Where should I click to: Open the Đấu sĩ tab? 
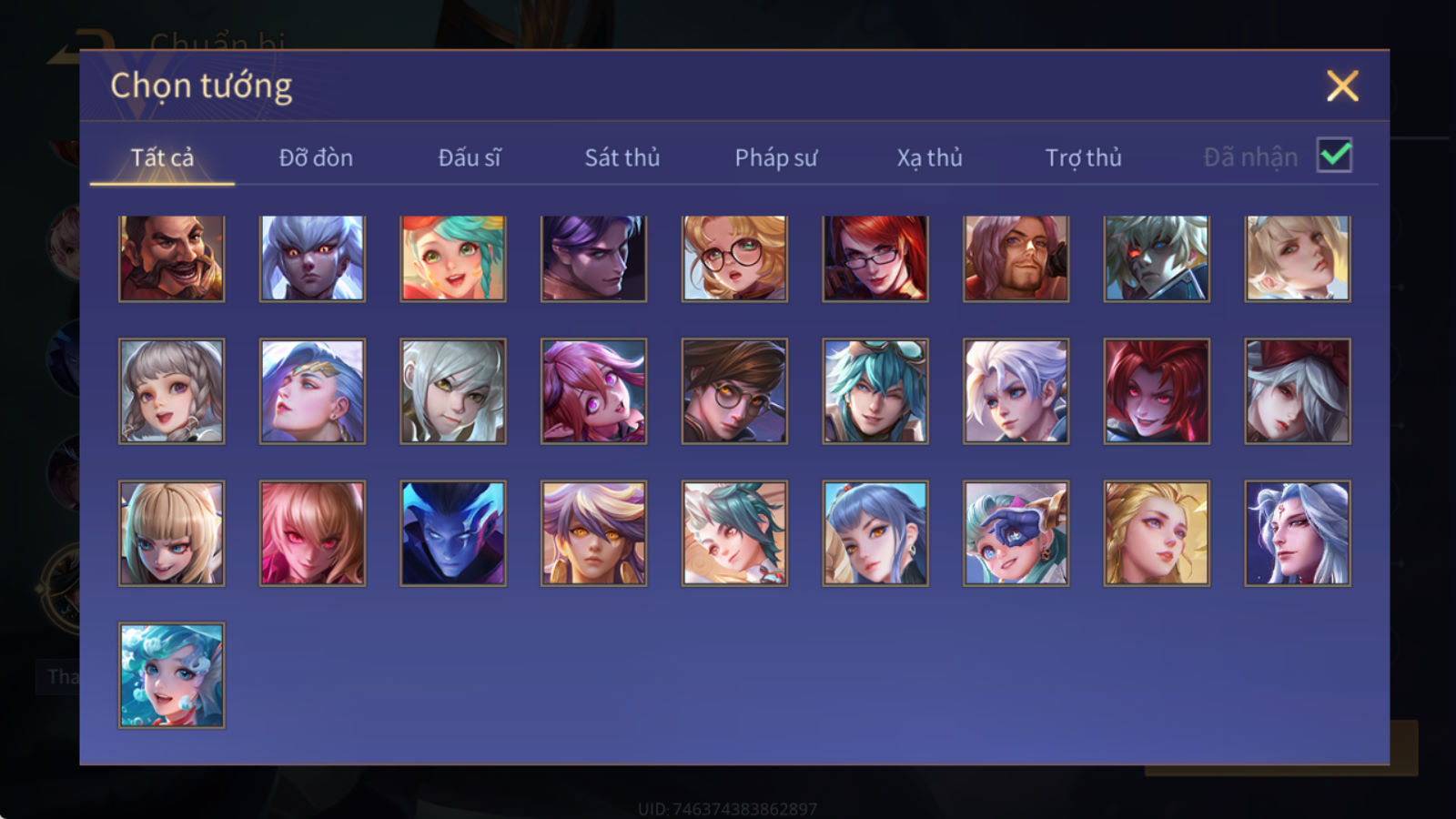coord(470,157)
